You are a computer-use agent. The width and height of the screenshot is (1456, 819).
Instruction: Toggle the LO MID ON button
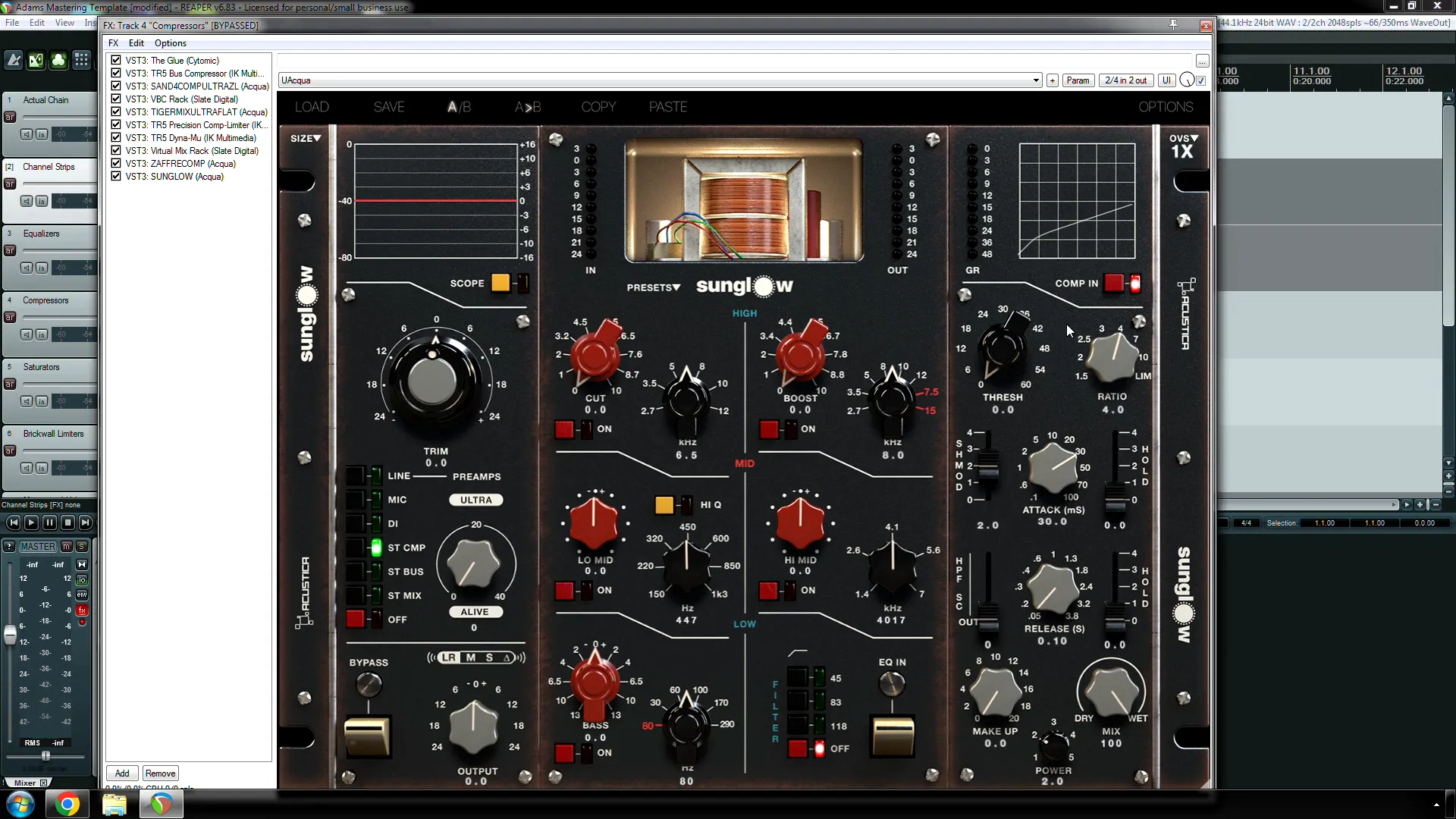coord(564,591)
